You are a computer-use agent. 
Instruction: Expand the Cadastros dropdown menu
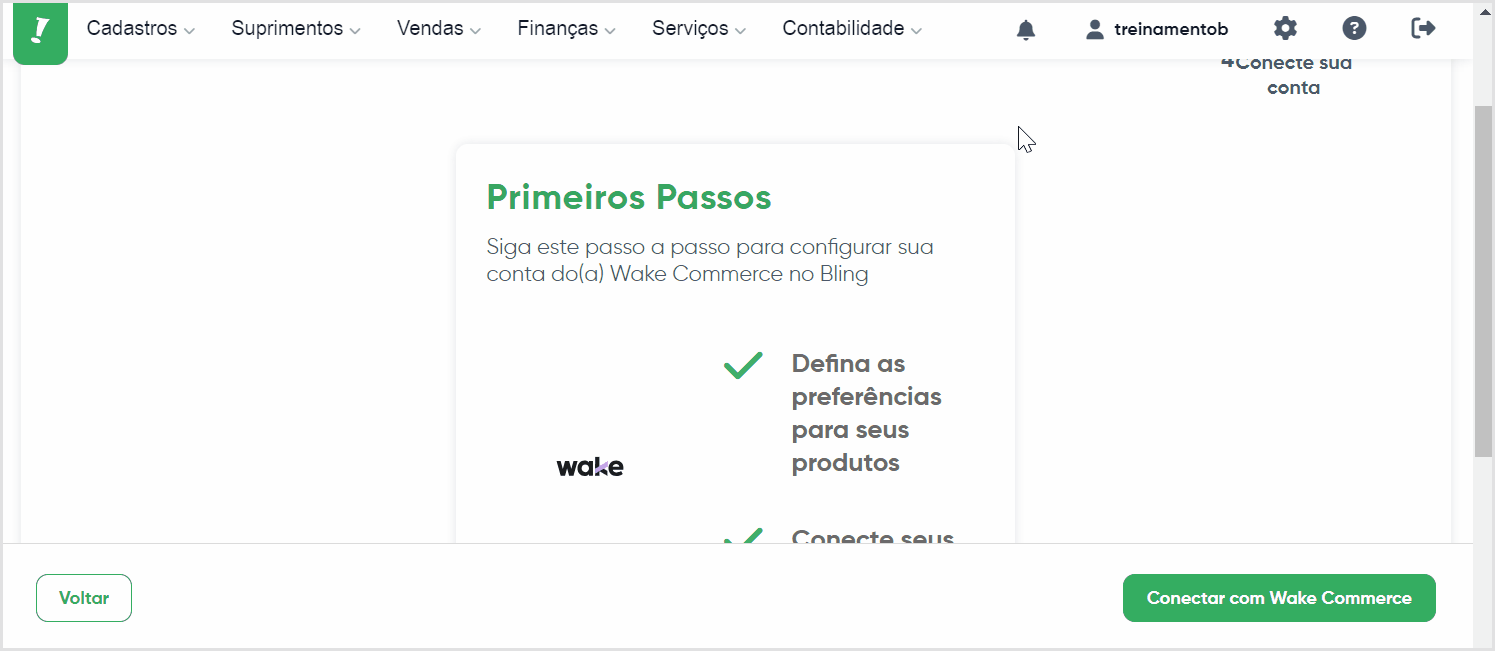(141, 29)
